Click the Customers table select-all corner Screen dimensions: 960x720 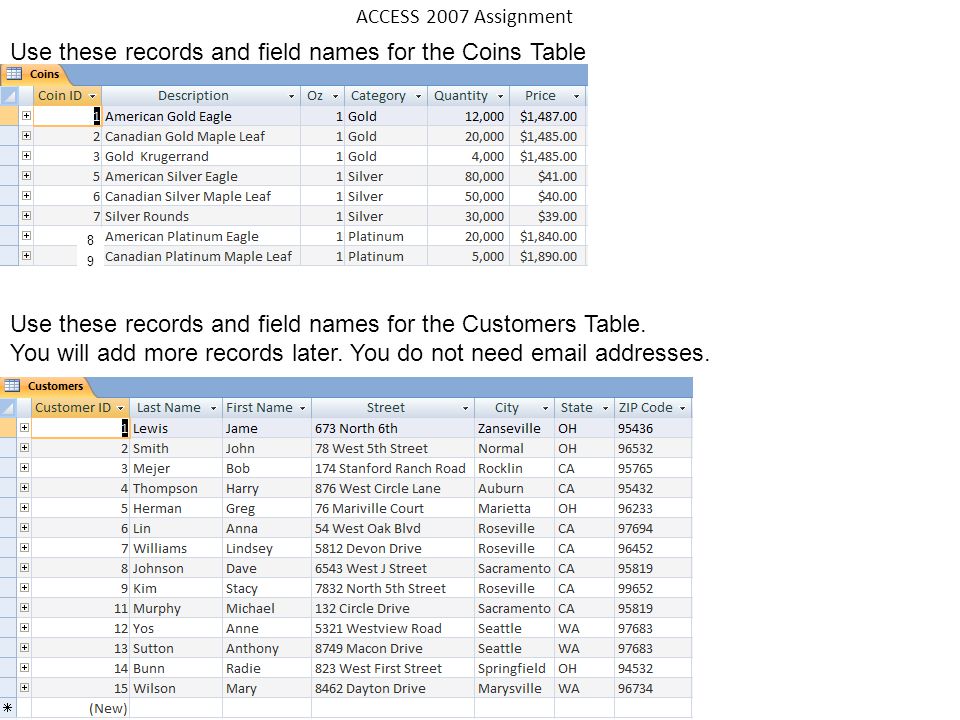[x=8, y=408]
